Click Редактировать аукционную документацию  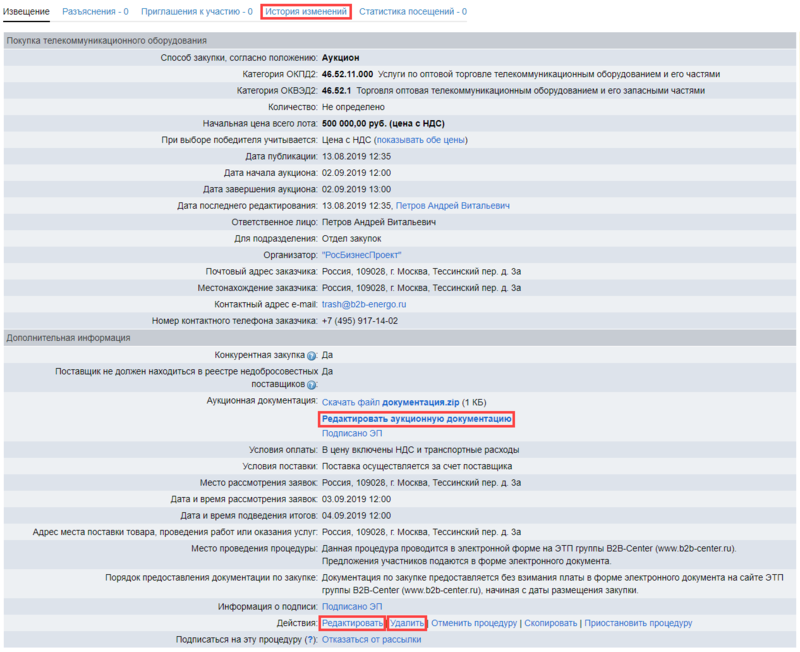(x=416, y=418)
